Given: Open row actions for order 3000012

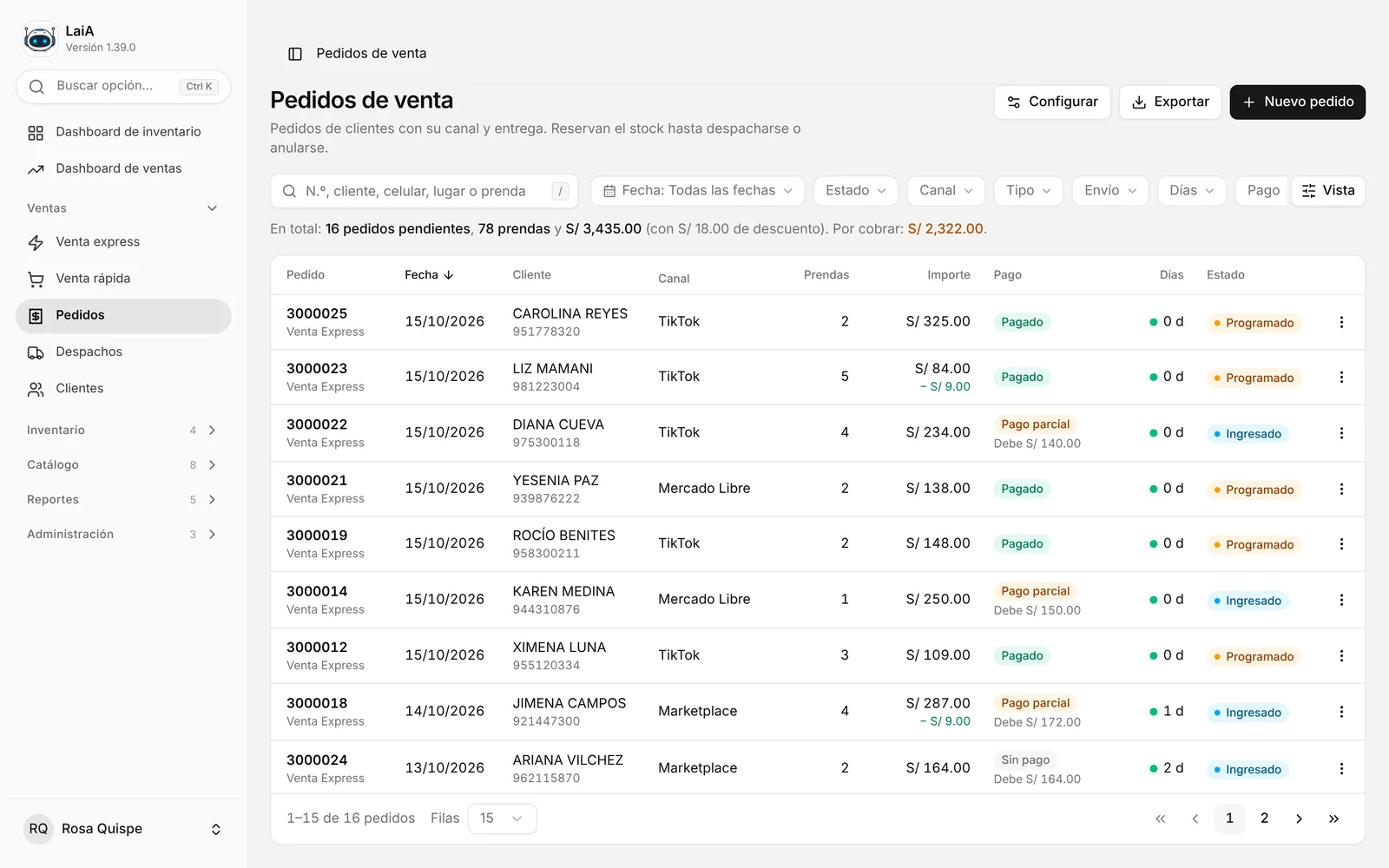Looking at the screenshot, I should [x=1341, y=656].
